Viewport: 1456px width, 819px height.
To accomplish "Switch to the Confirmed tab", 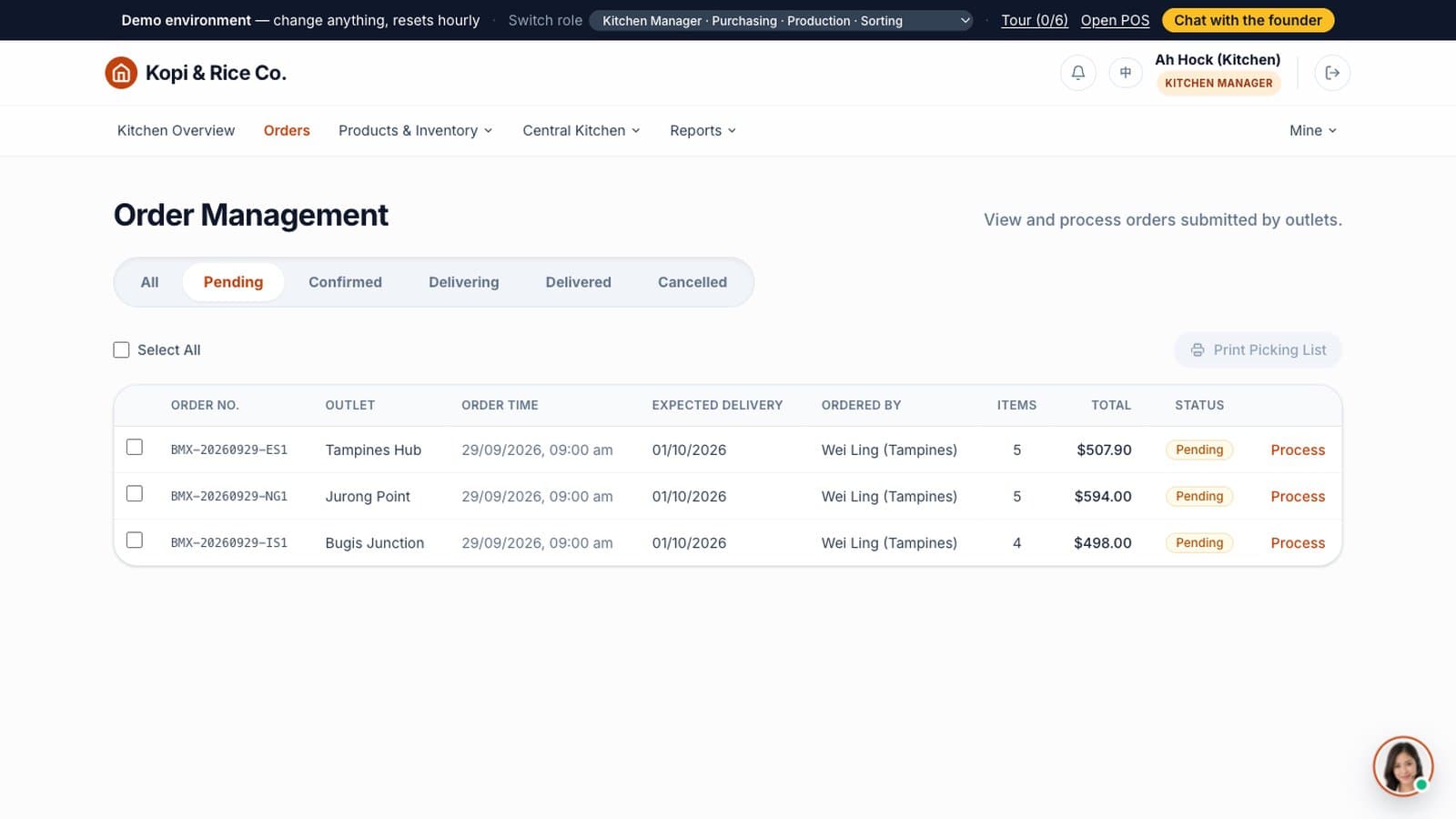I will click(345, 282).
